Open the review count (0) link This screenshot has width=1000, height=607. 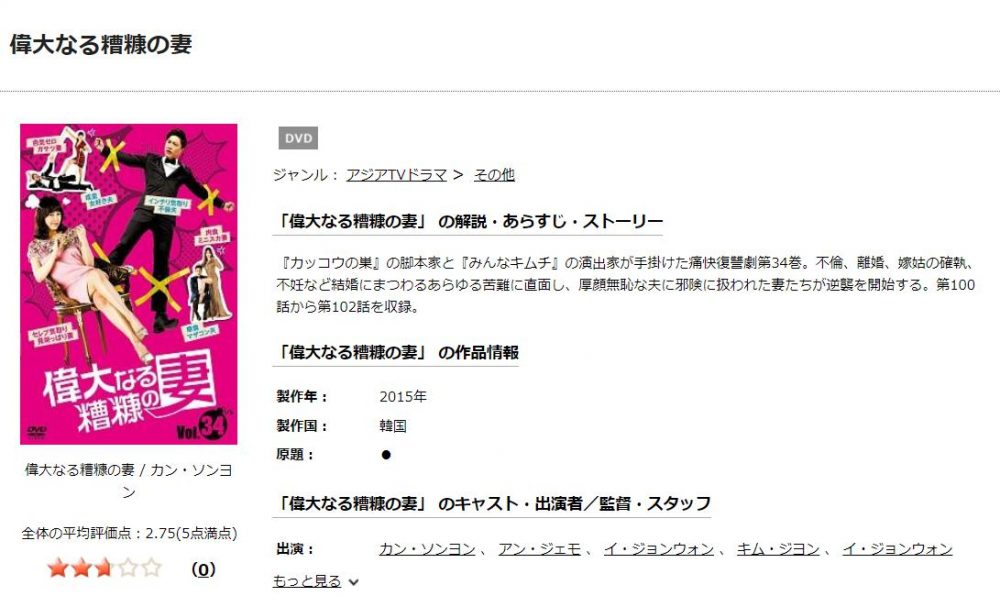[x=203, y=569]
